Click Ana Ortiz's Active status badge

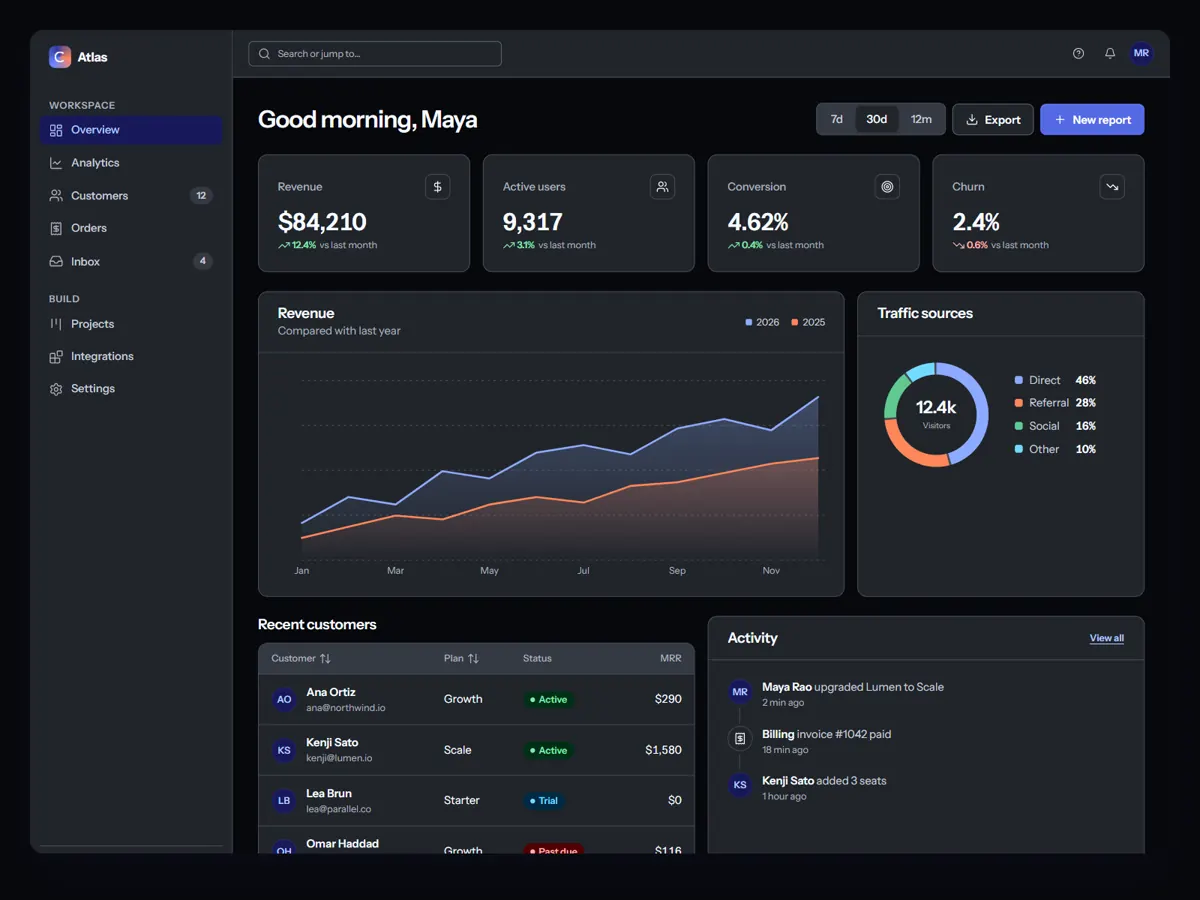[548, 700]
